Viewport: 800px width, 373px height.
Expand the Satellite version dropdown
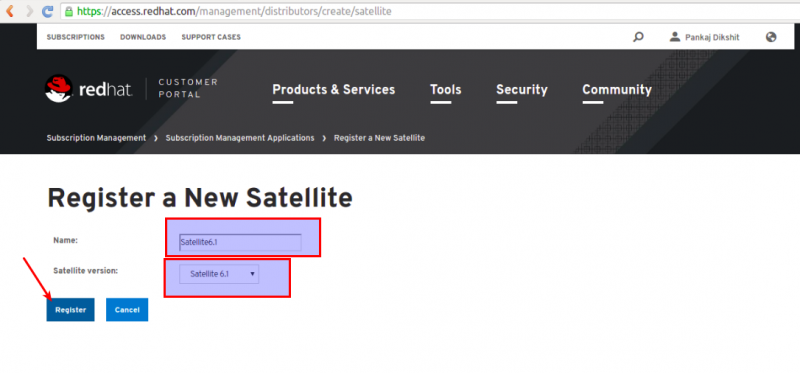(x=219, y=274)
